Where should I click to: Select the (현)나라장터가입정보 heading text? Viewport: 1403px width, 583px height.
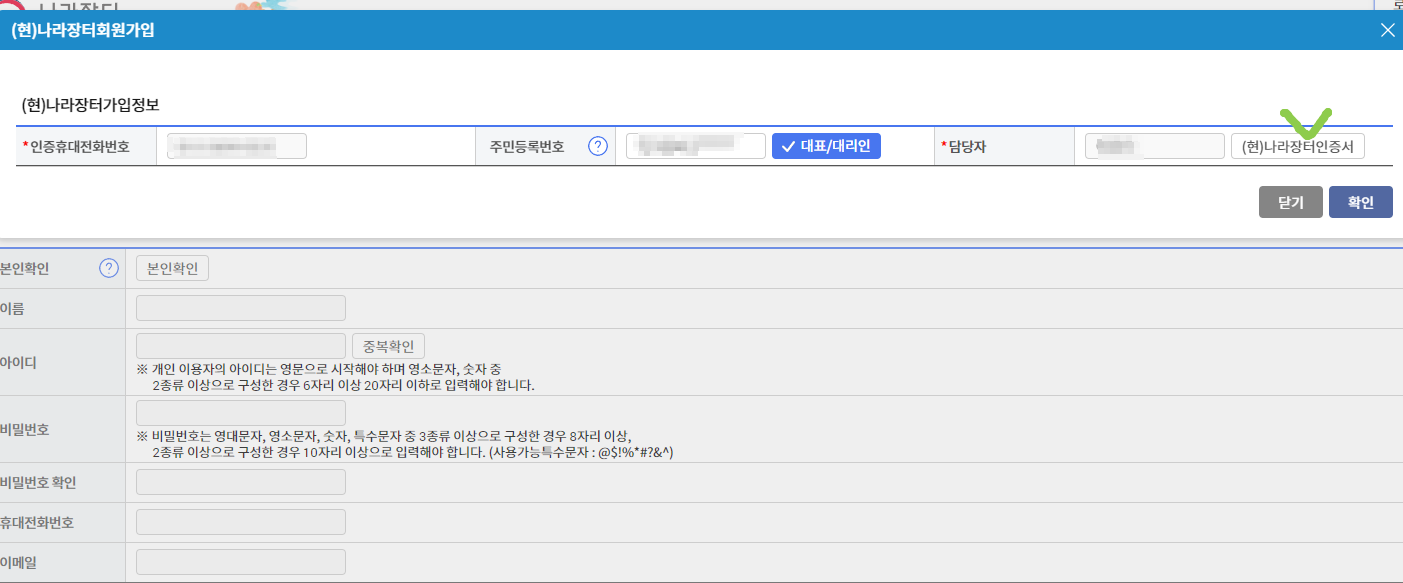[91, 104]
